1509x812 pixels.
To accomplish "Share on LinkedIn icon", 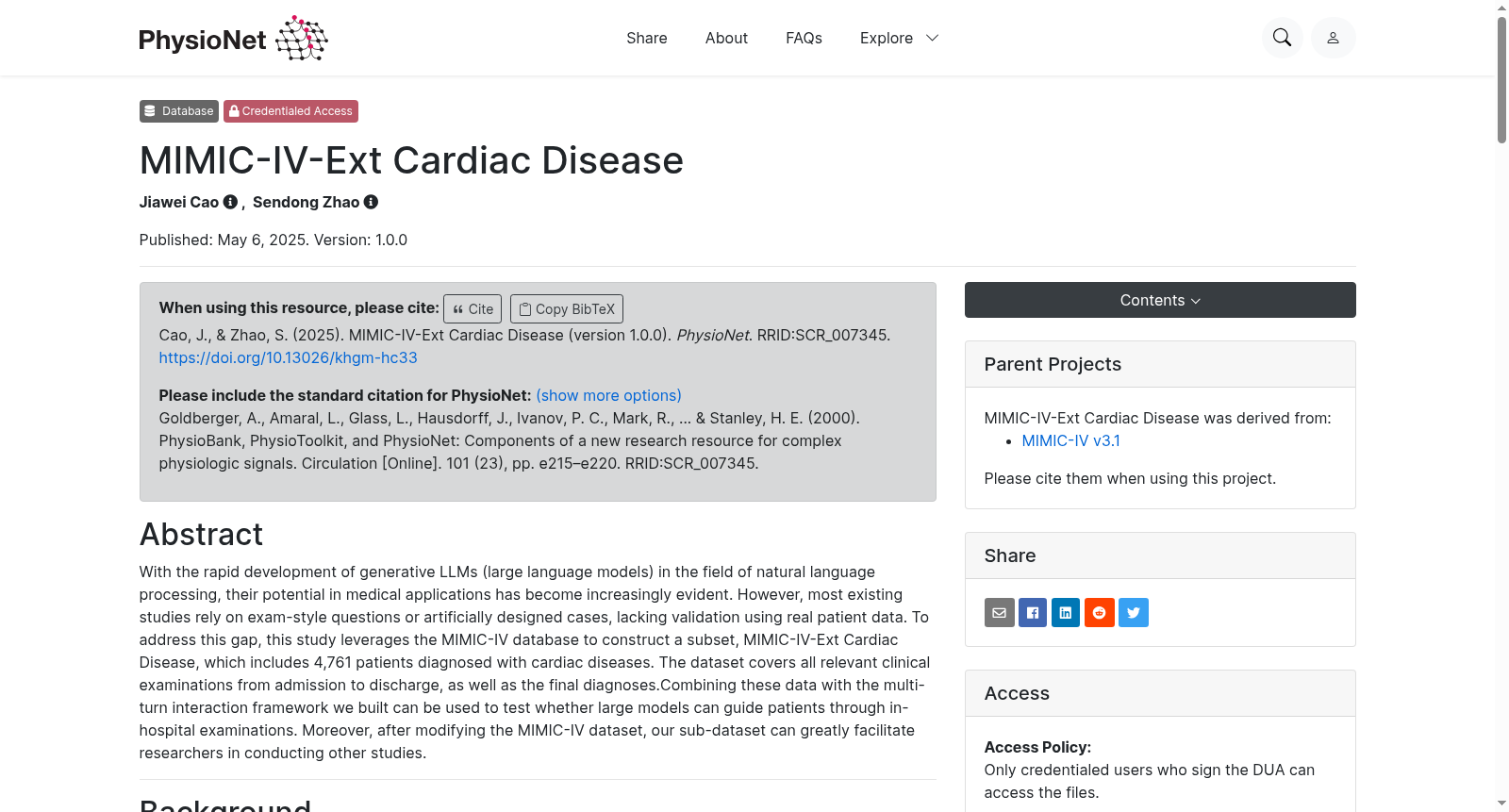I will click(1066, 613).
